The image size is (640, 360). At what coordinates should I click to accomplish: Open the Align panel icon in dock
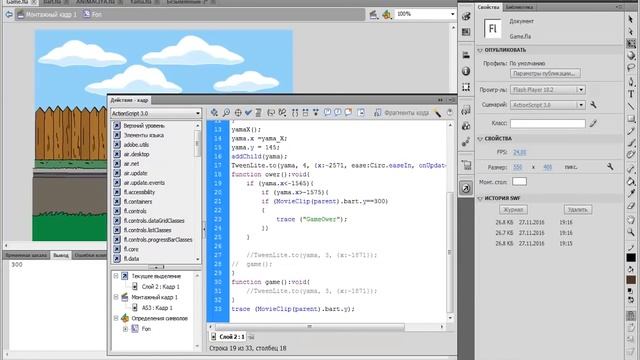coord(466,55)
